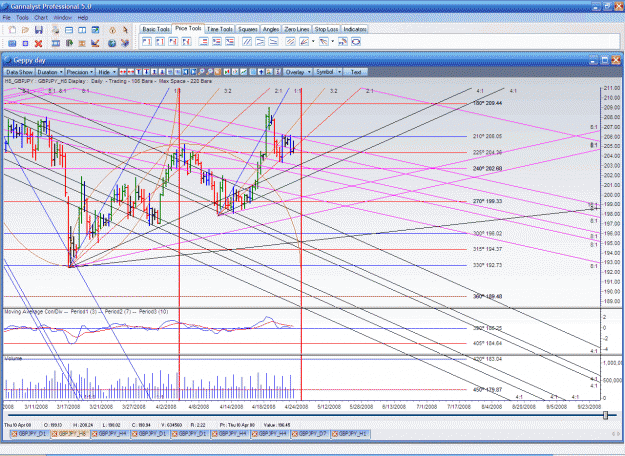Click the Volume panel label
The image size is (625, 456).
coord(13,359)
